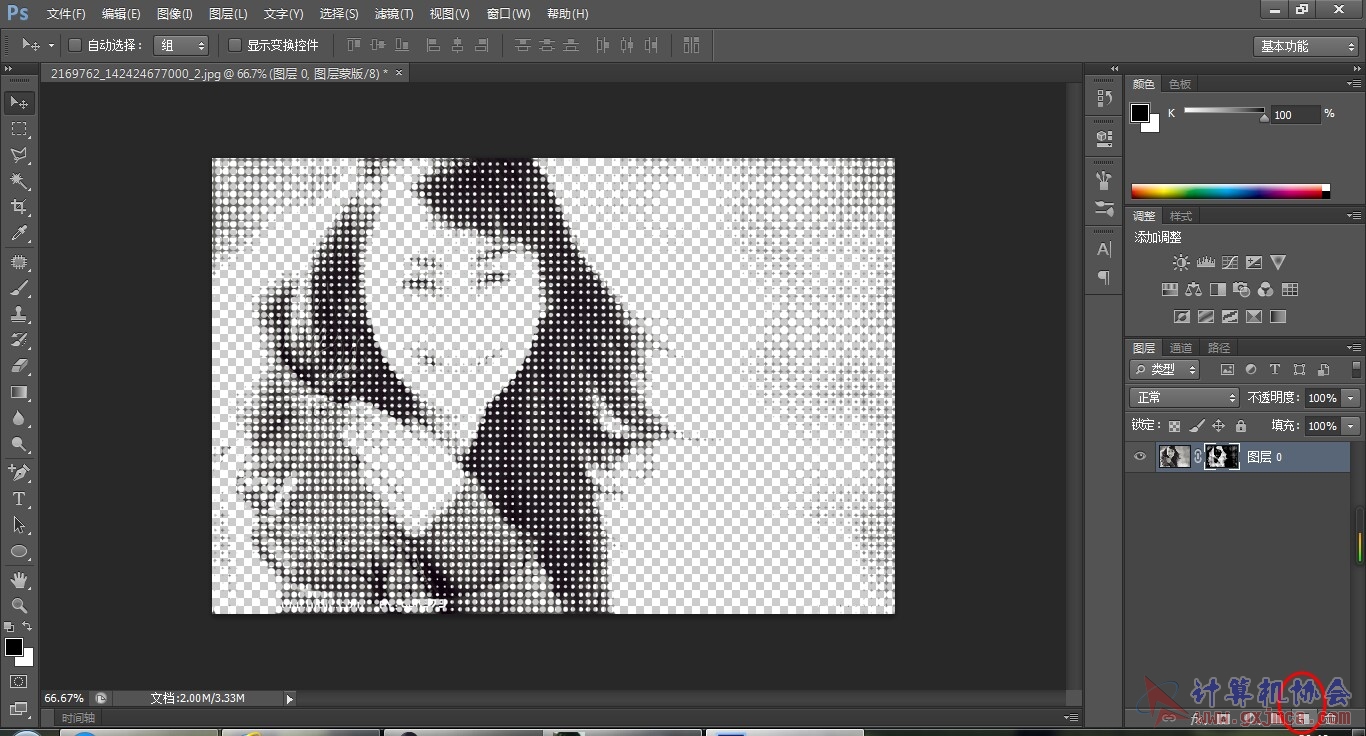Select the Path Selection tool
1366x736 pixels.
click(19, 524)
